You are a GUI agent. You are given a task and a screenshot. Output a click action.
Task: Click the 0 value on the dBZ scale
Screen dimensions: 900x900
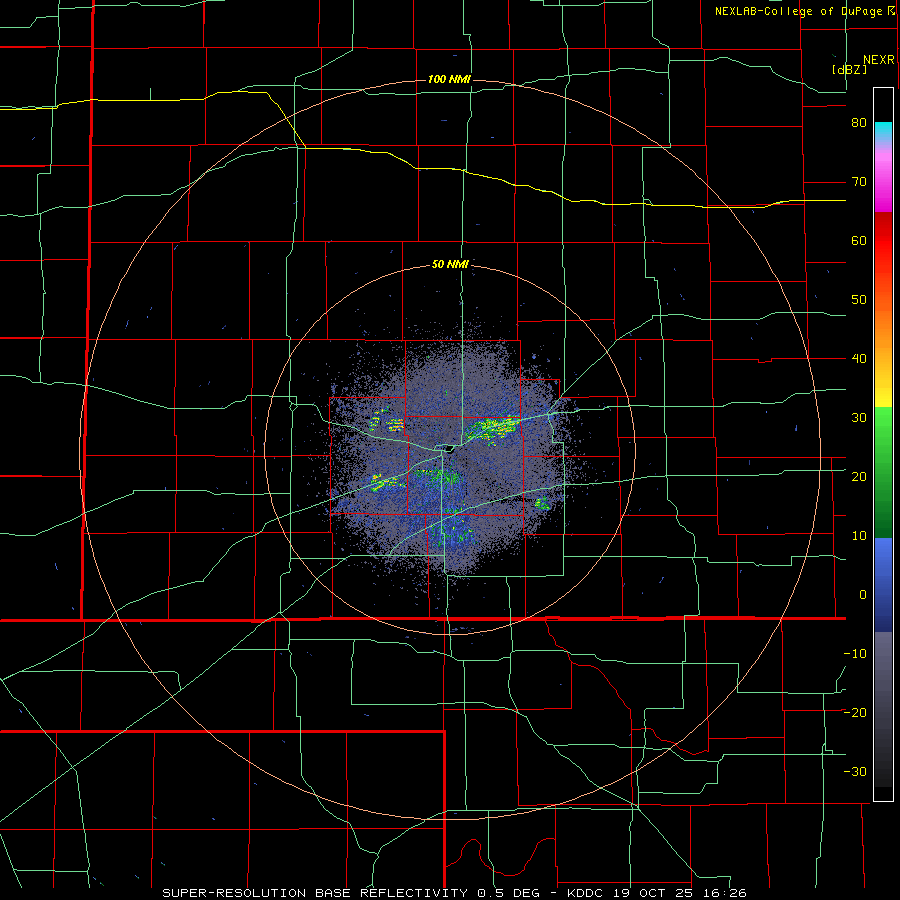(x=863, y=595)
